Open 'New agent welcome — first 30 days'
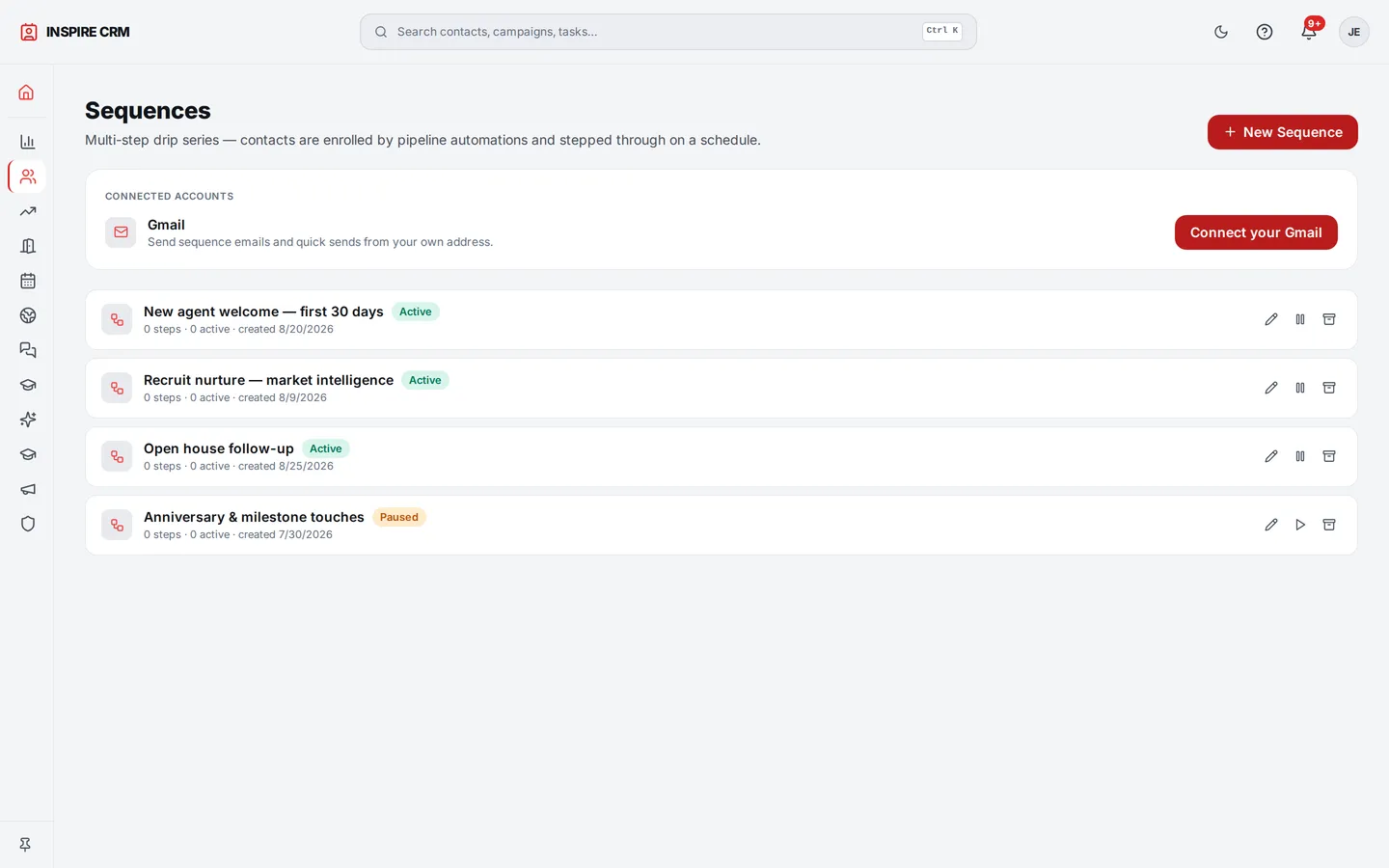 coord(263,312)
